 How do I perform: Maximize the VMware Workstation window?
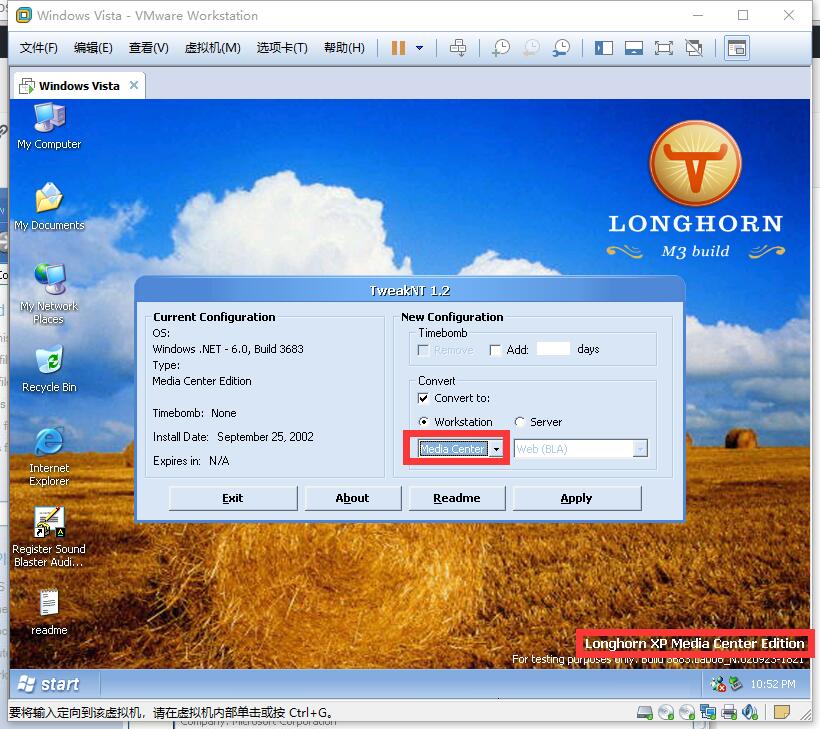coord(743,15)
